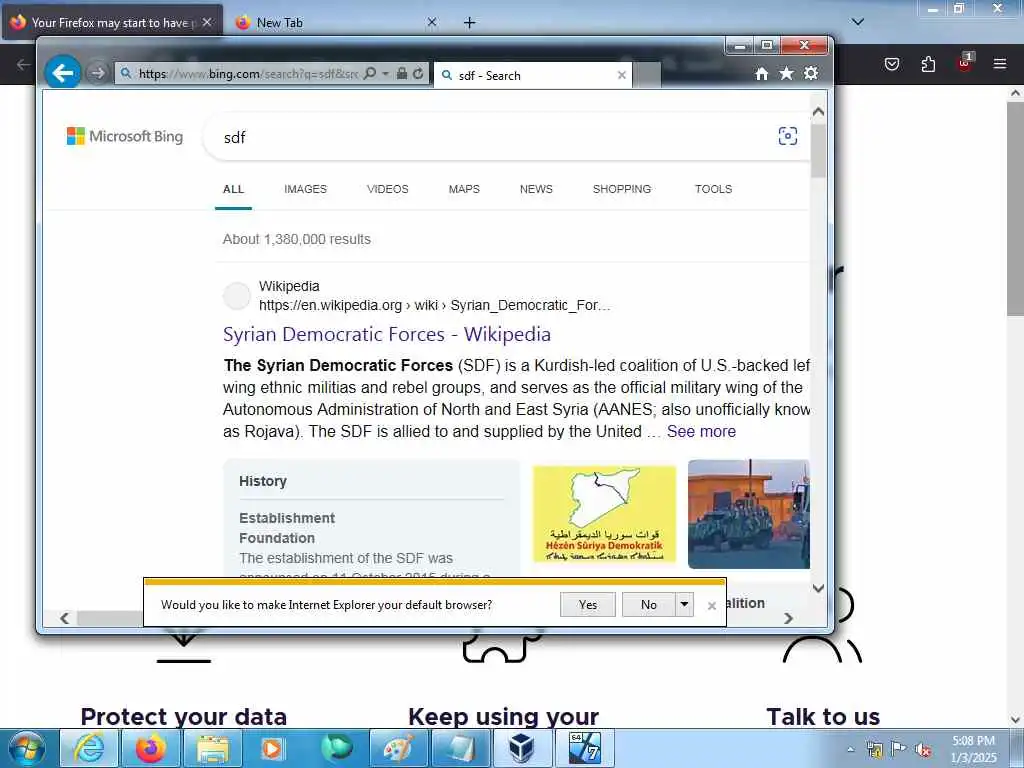This screenshot has height=768, width=1024.
Task: Click Firefox page scrollbar thumb
Action: (x=1016, y=209)
